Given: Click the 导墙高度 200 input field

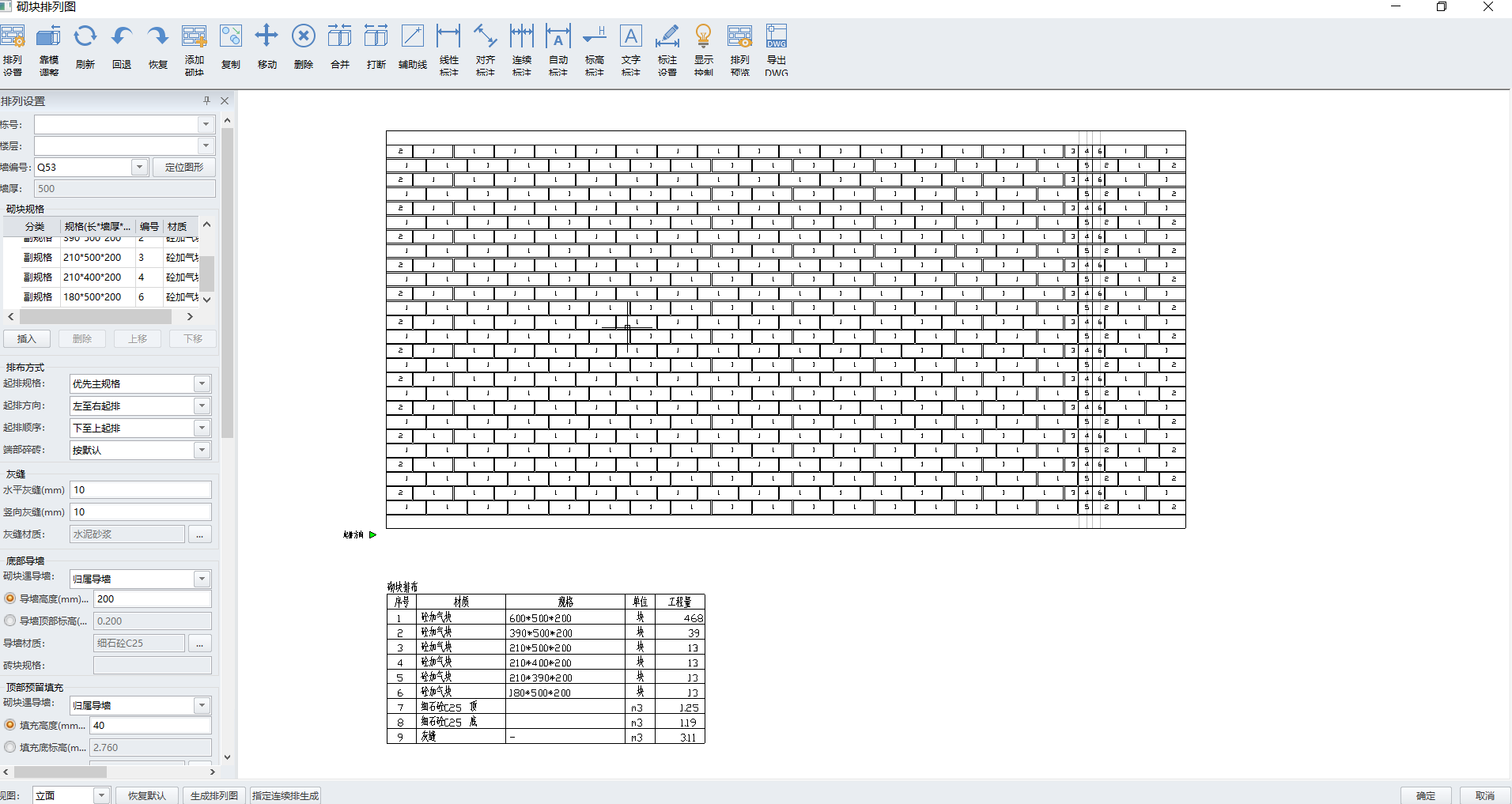Looking at the screenshot, I should (x=153, y=599).
